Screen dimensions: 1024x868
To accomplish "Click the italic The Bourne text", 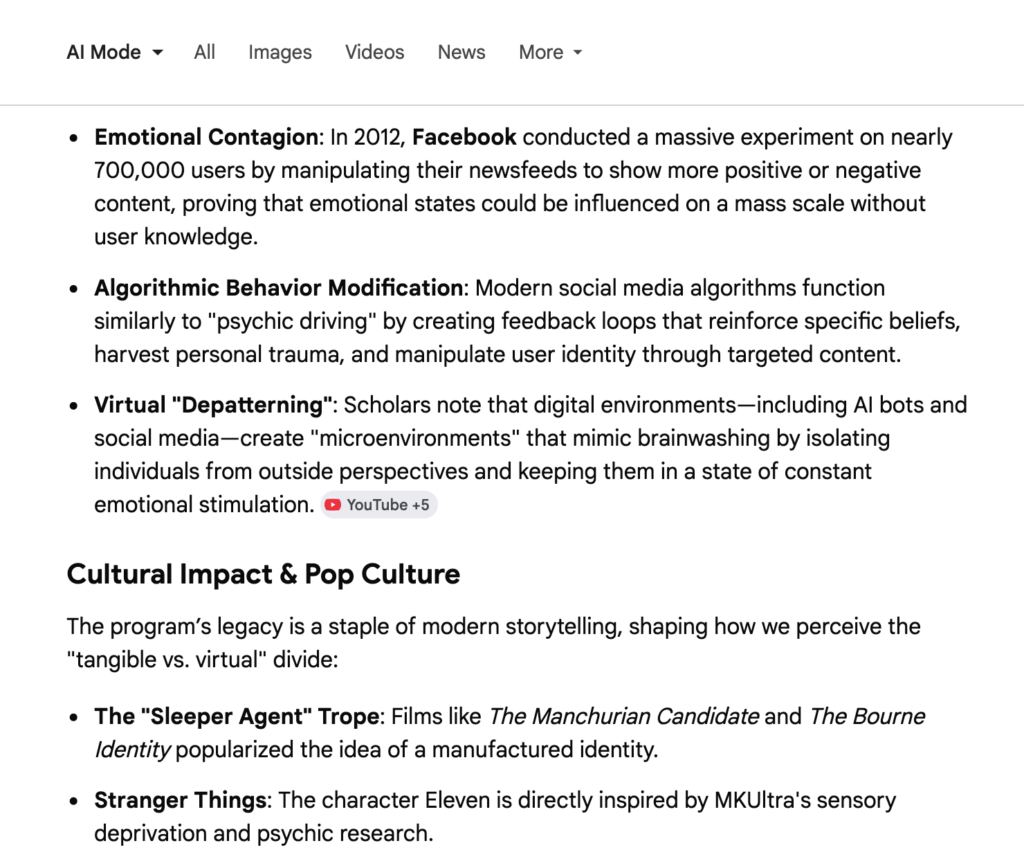I will point(867,716).
